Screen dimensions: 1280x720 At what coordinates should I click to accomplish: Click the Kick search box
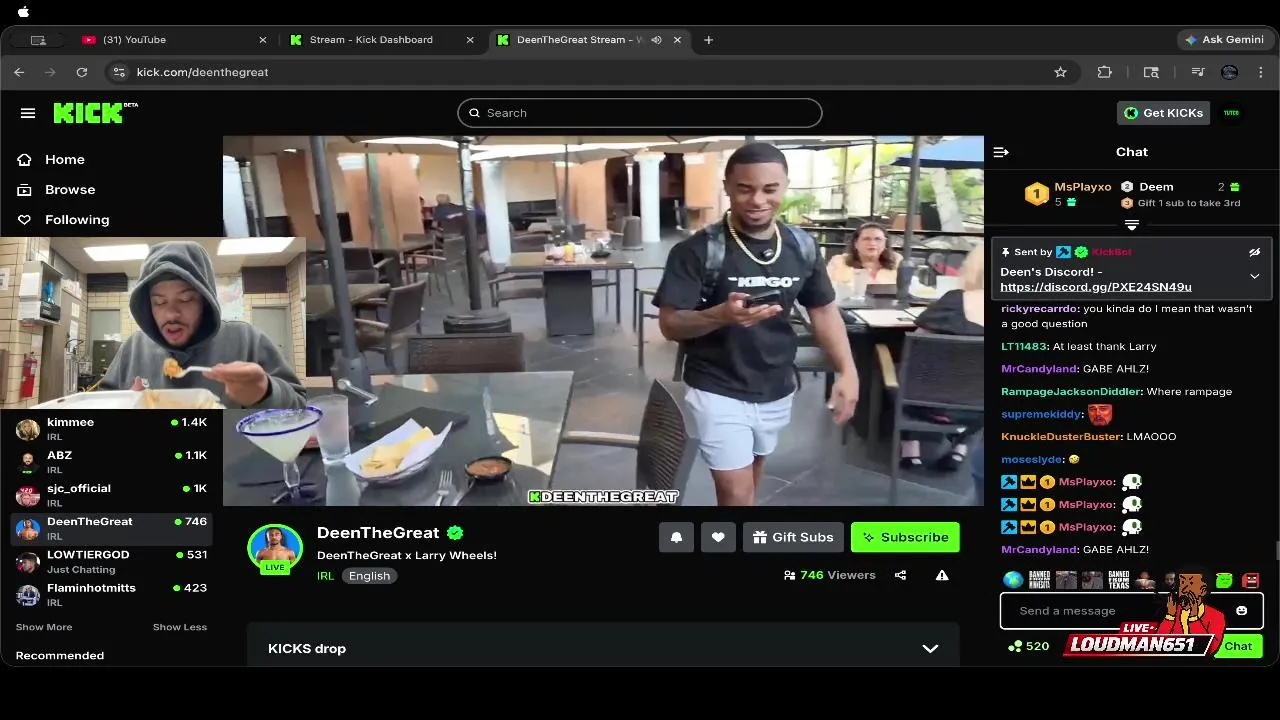pos(640,113)
